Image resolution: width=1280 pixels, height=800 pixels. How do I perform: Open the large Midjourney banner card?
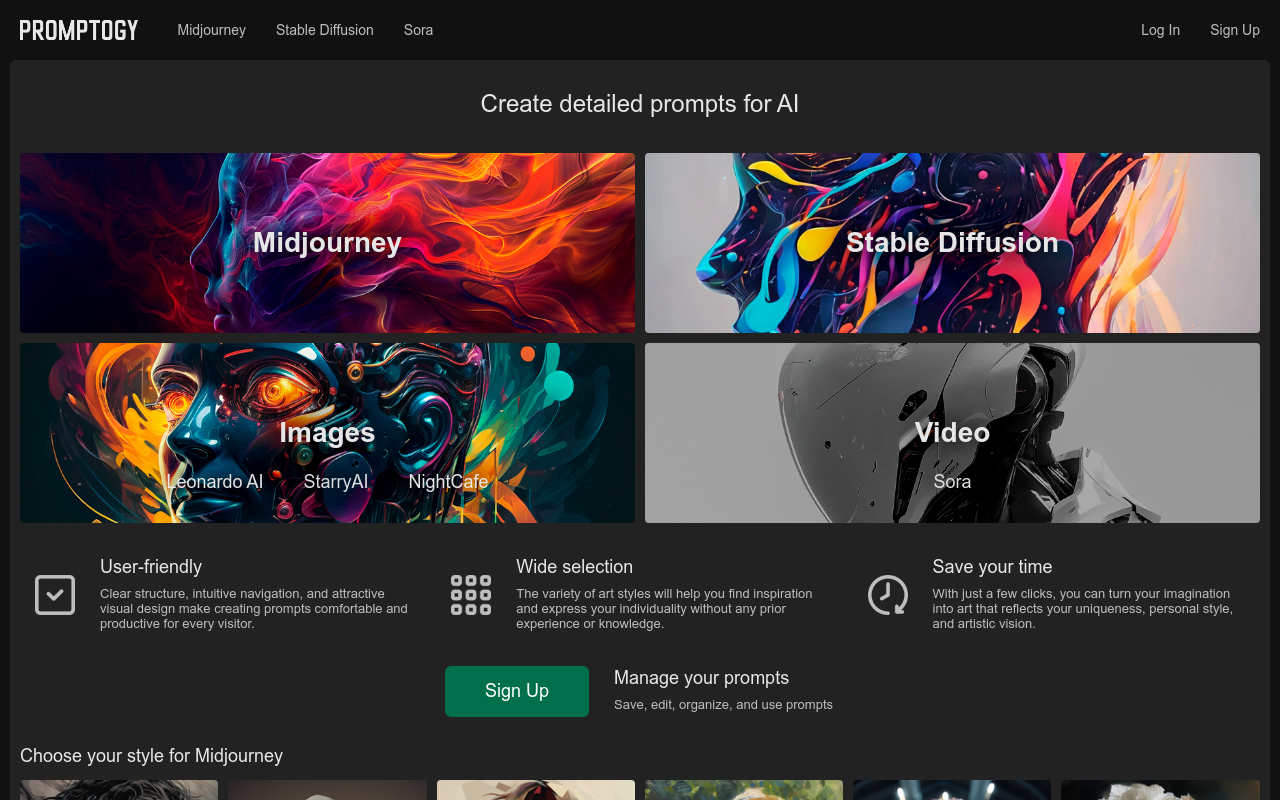[x=327, y=243]
